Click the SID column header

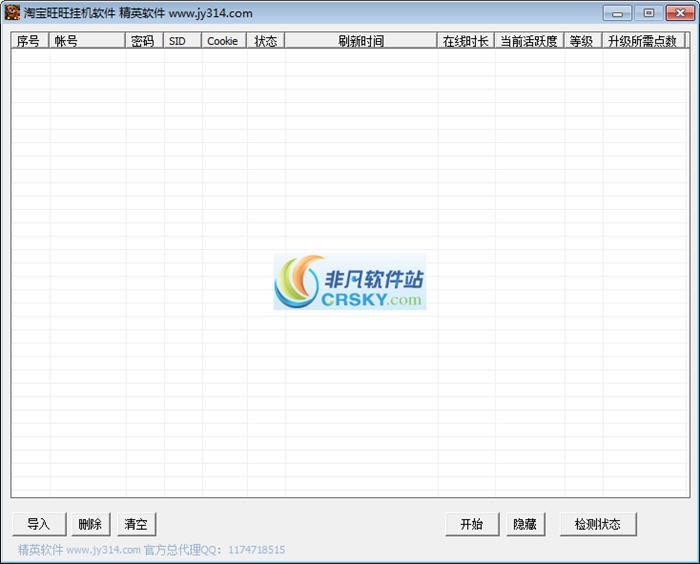tap(183, 41)
